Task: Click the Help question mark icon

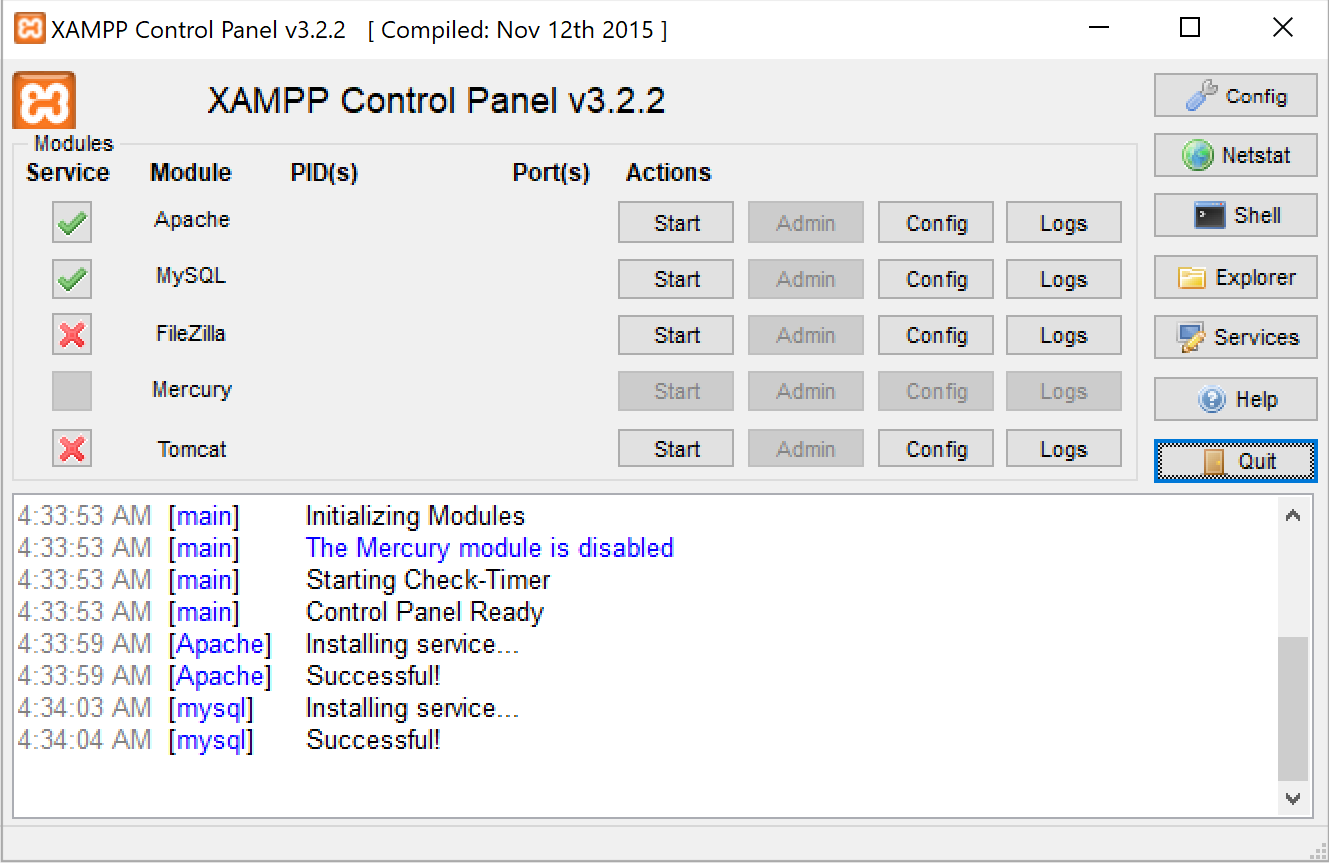Action: pos(1211,400)
